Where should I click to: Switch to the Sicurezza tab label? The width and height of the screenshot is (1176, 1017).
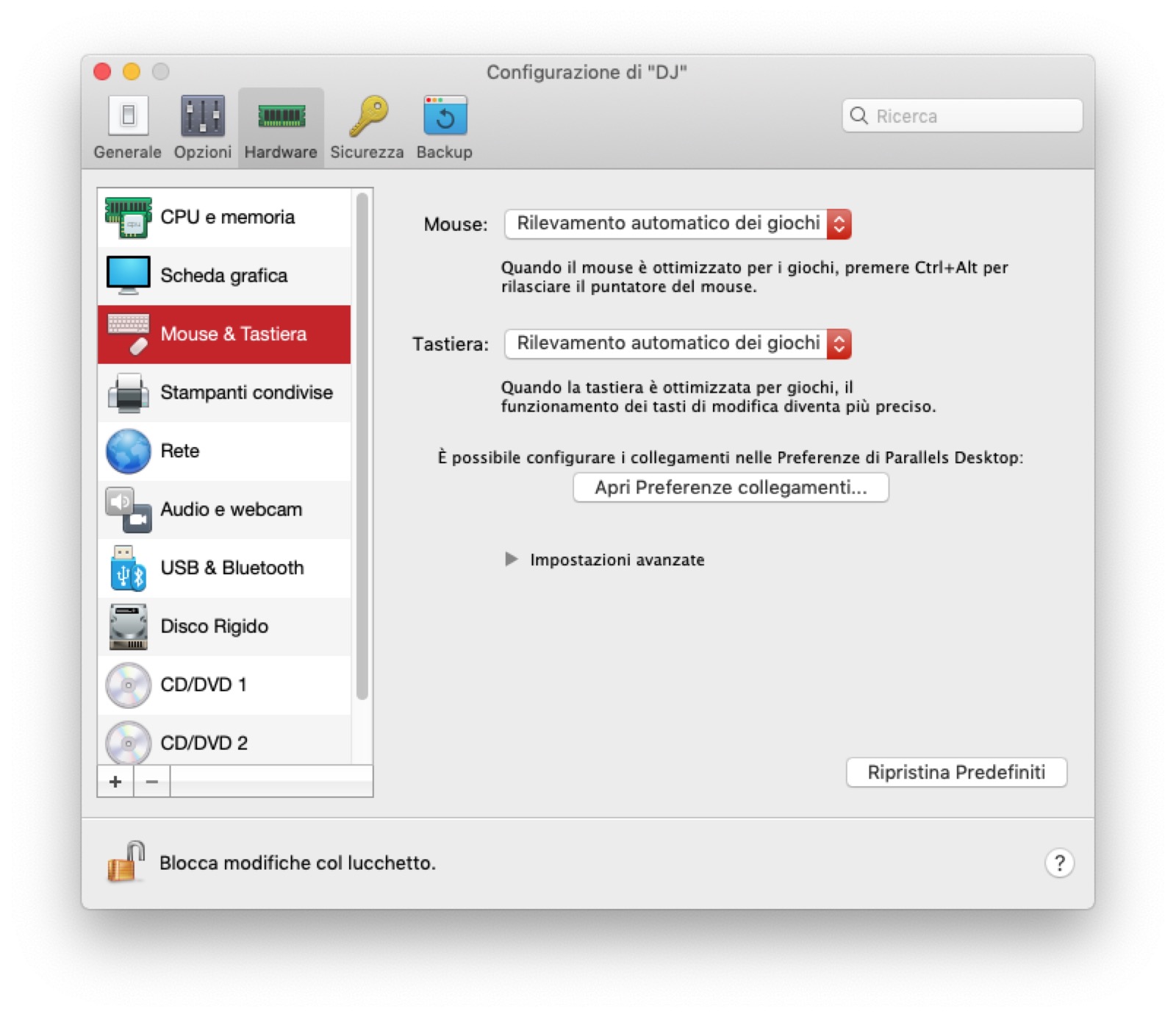pos(367,152)
